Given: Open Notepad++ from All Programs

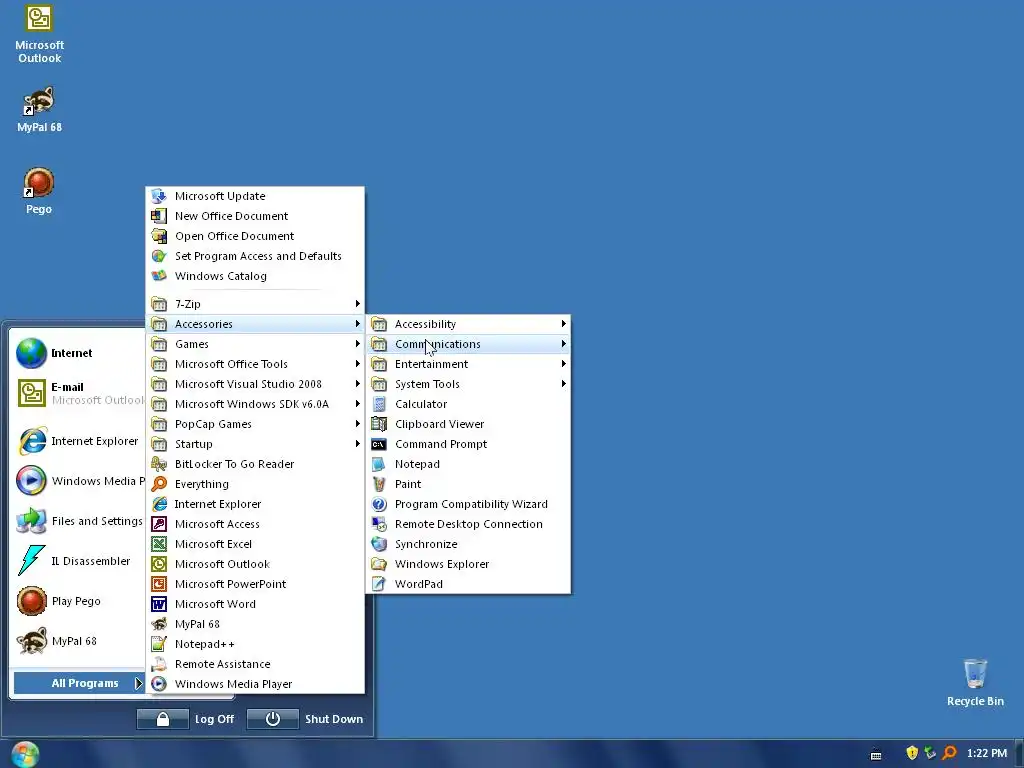Looking at the screenshot, I should coord(255,645).
